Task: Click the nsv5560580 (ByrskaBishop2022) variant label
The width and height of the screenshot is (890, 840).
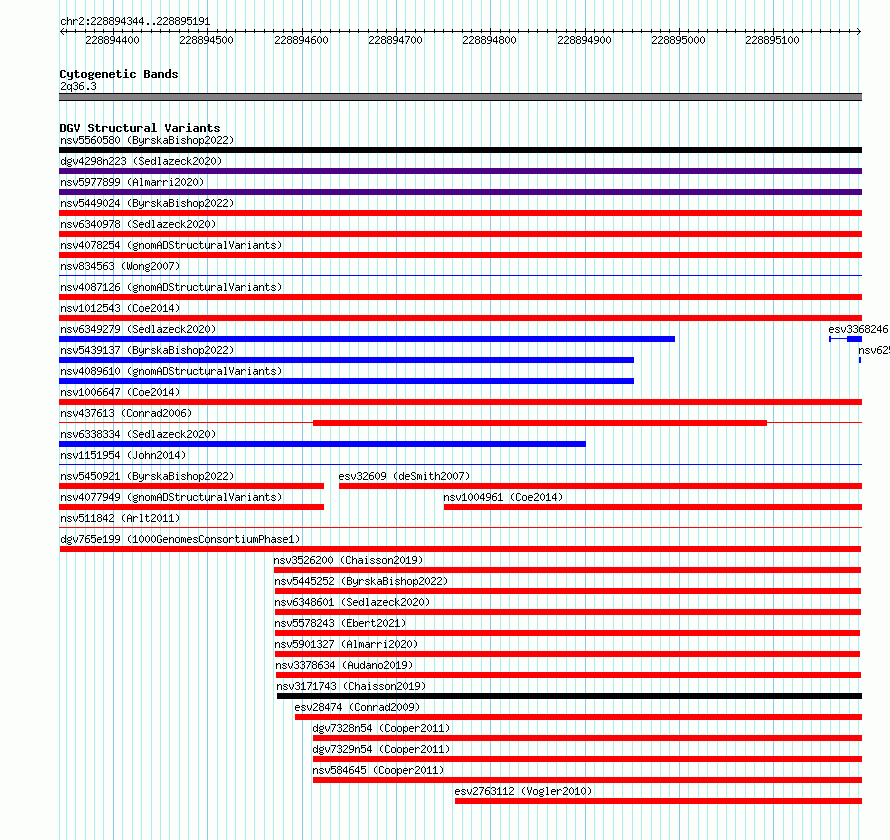Action: (x=147, y=140)
